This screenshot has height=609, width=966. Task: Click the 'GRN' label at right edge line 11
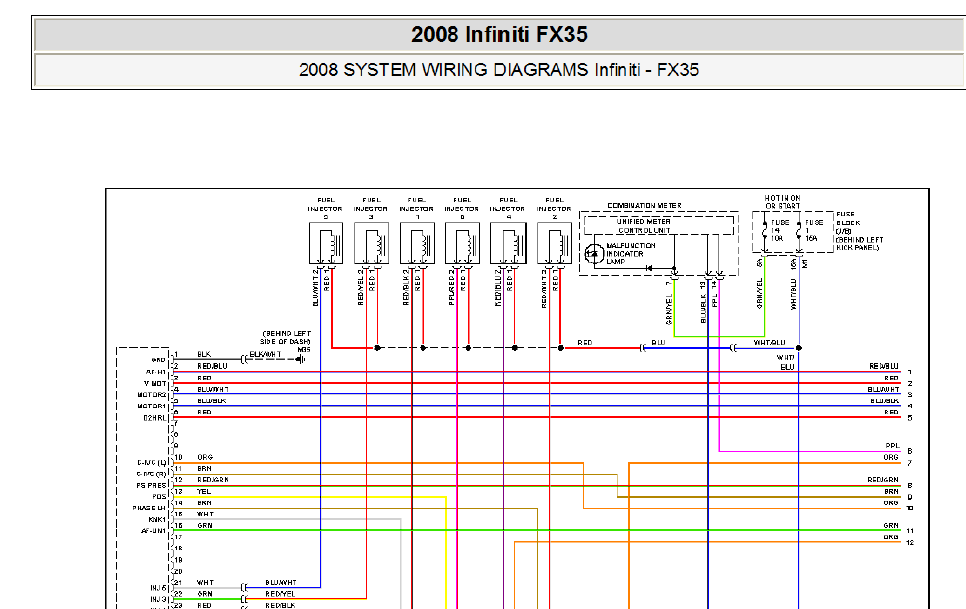(x=891, y=526)
